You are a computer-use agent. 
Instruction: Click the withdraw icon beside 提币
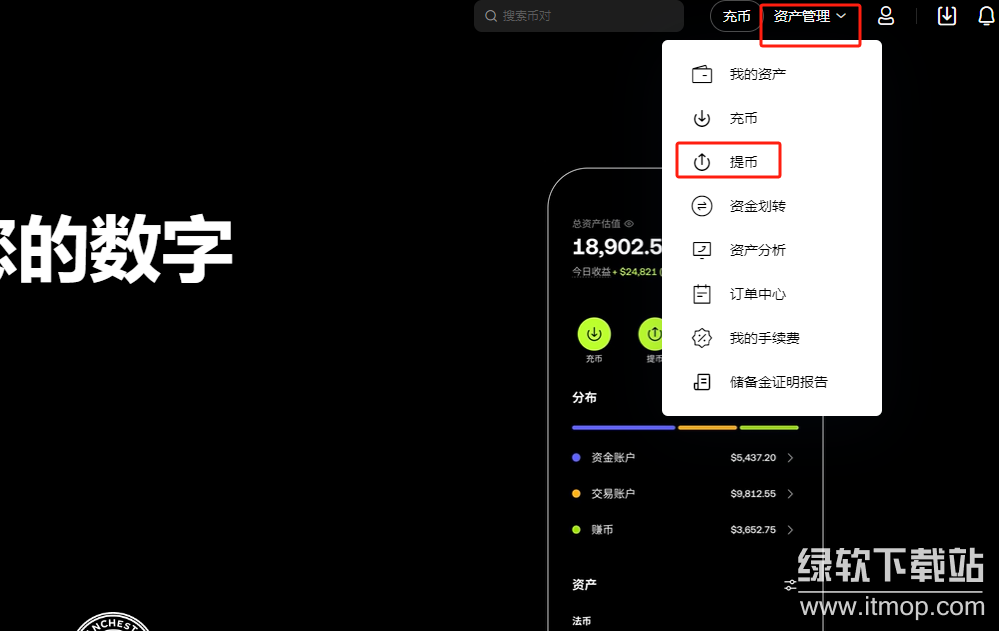coord(702,162)
